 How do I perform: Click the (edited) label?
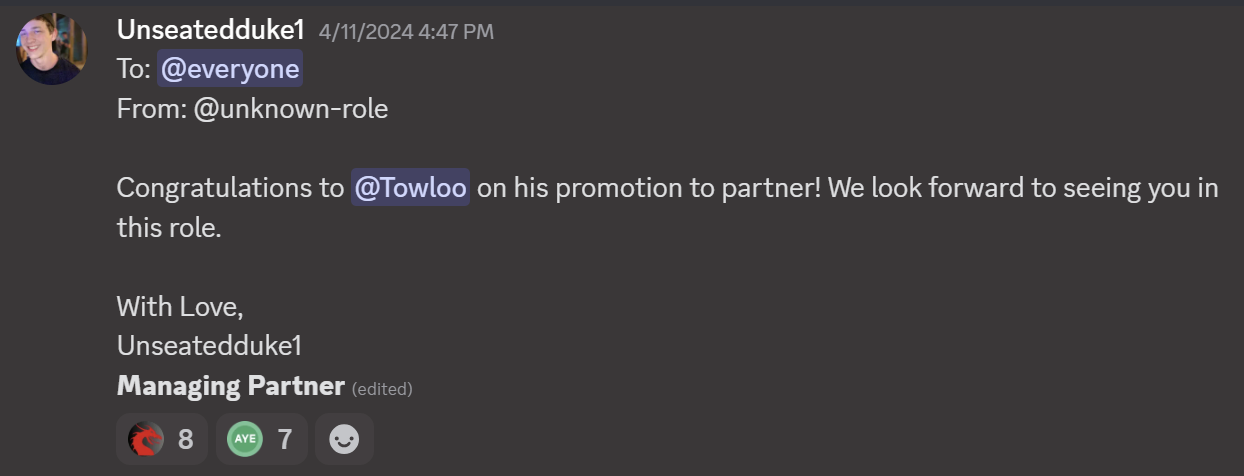coord(382,388)
